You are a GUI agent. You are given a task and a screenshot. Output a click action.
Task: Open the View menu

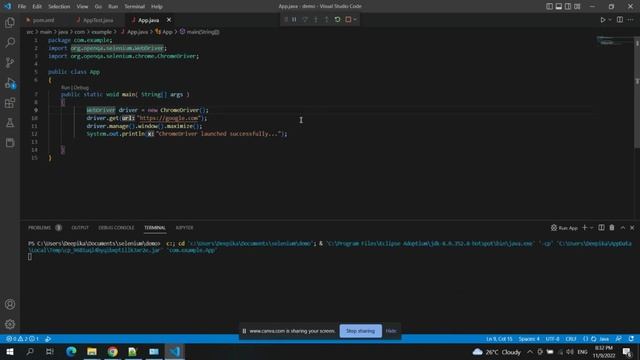point(82,7)
